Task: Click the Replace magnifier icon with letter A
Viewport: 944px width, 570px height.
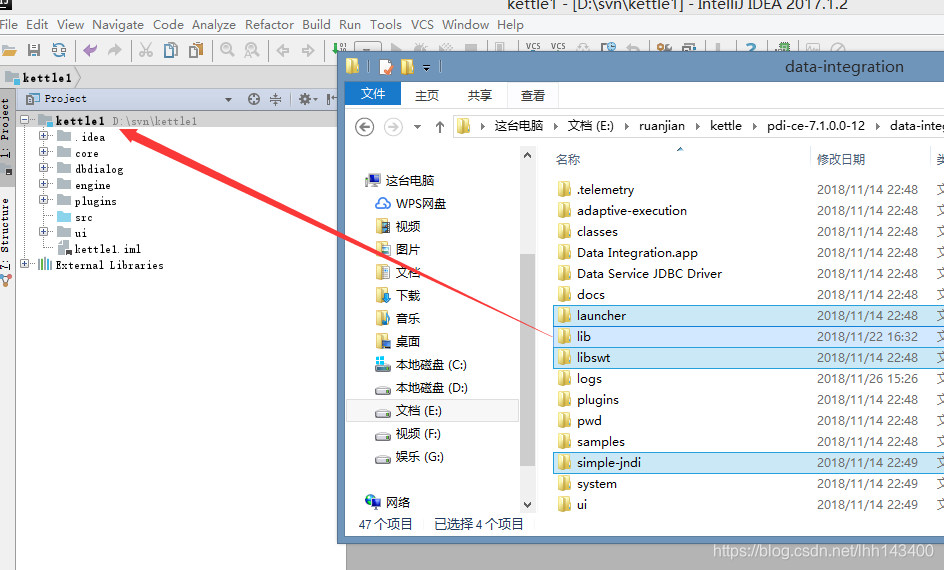Action: click(252, 50)
